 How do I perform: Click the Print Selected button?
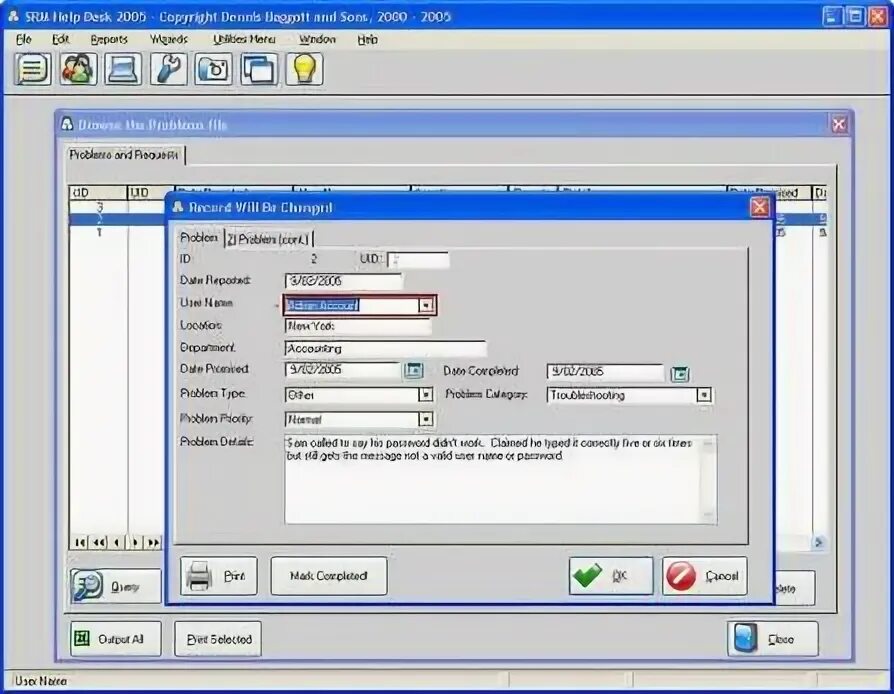[218, 639]
